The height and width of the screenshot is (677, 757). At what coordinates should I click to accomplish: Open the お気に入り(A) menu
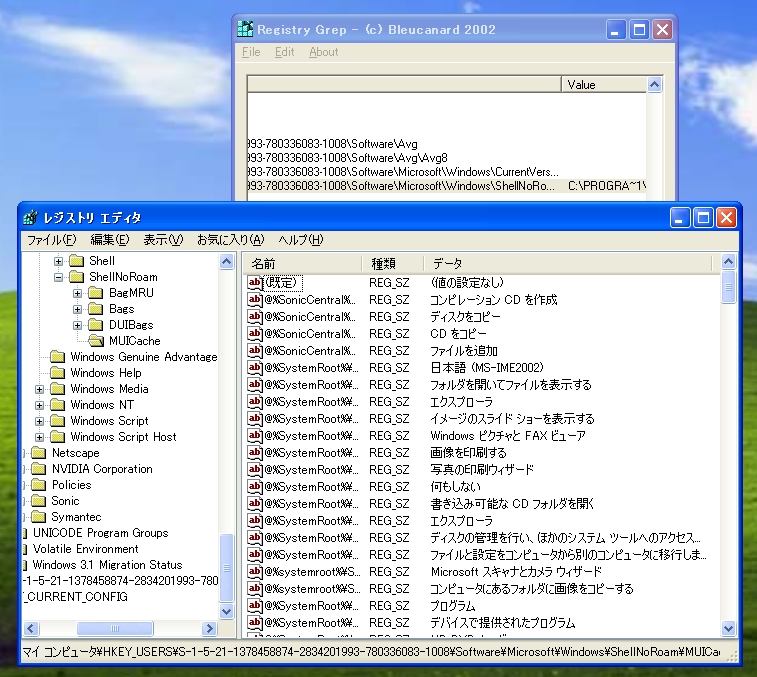pyautogui.click(x=231, y=240)
